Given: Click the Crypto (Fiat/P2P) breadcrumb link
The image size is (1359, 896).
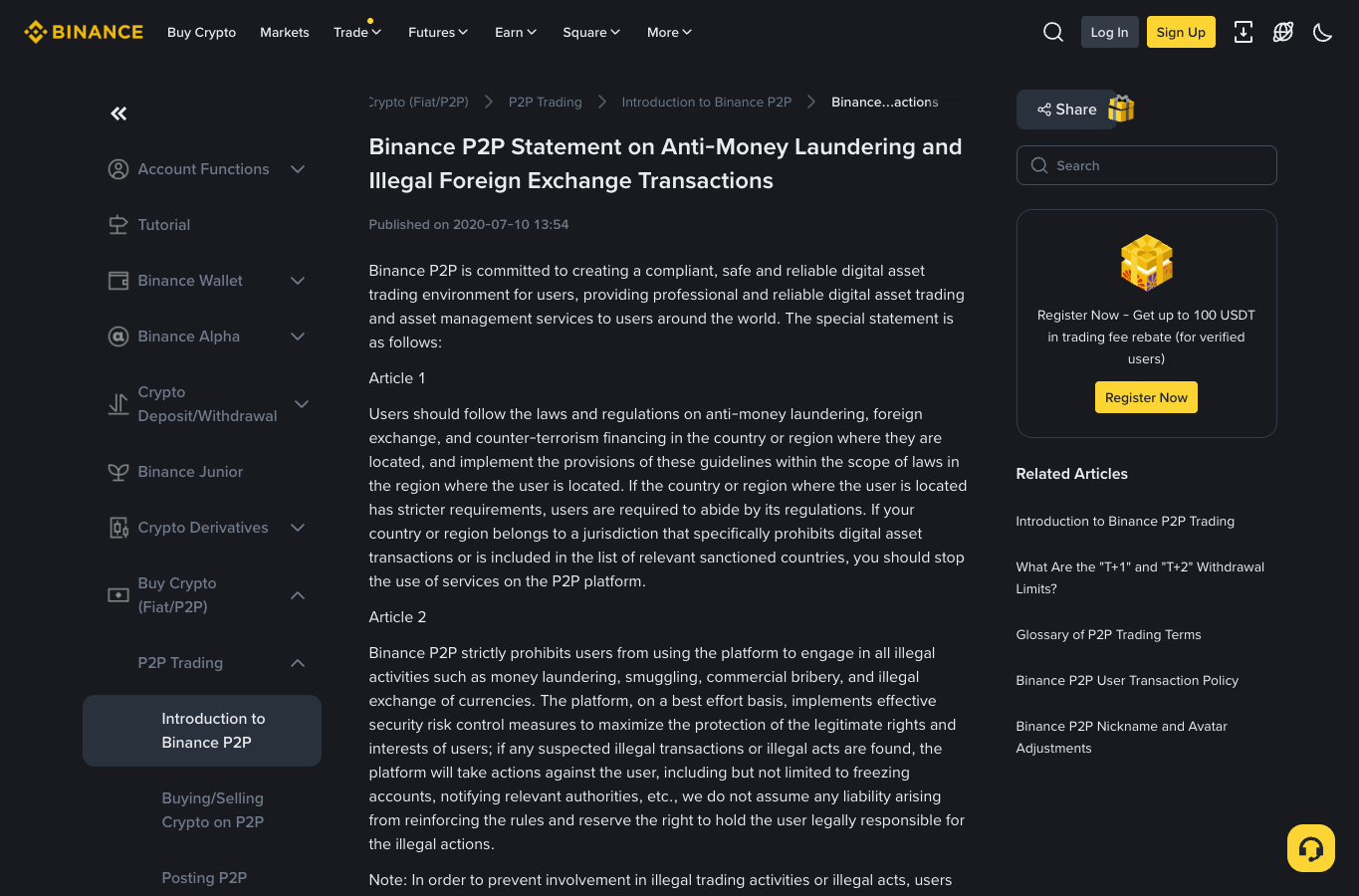Looking at the screenshot, I should coord(419,102).
